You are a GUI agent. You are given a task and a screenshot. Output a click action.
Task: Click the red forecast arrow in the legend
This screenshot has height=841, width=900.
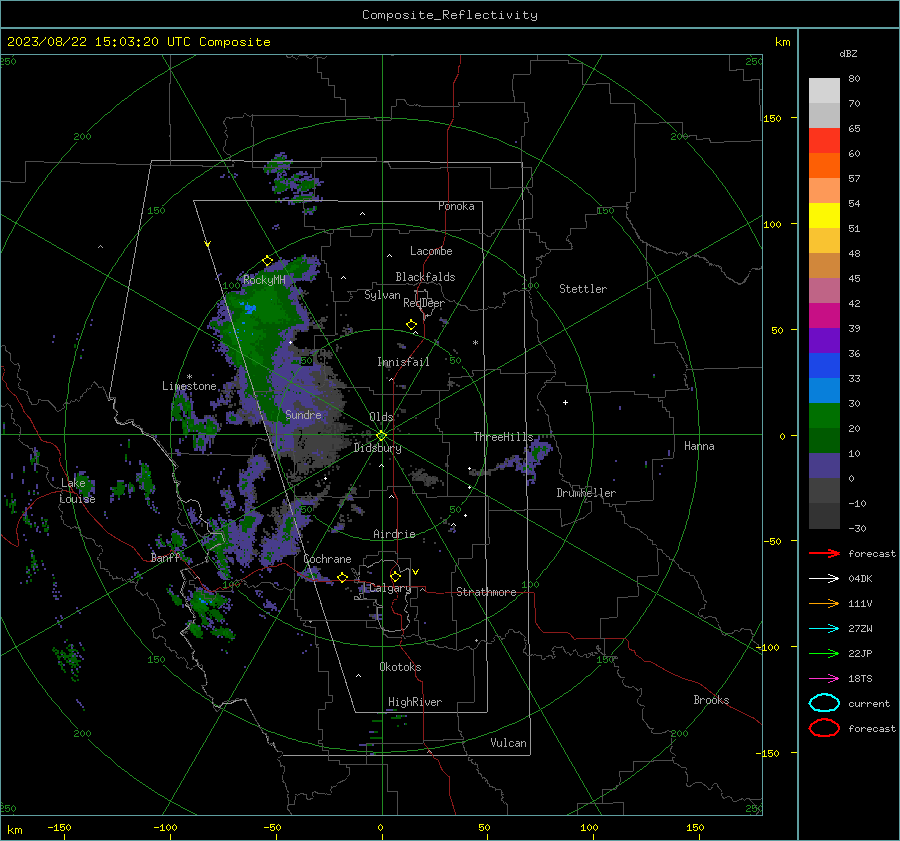point(824,553)
